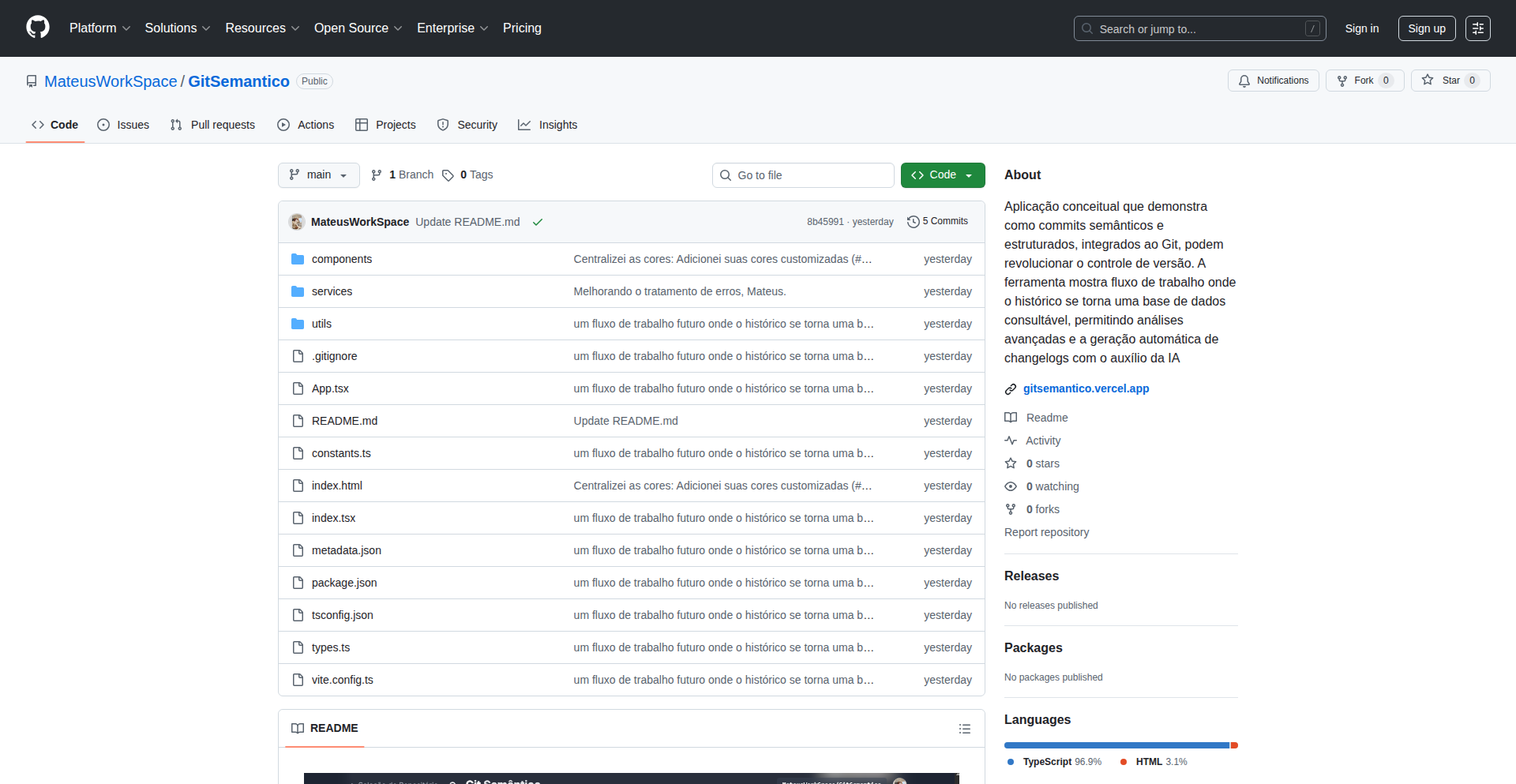The height and width of the screenshot is (784, 1516).
Task: Click the notifications bell icon
Action: (1244, 81)
